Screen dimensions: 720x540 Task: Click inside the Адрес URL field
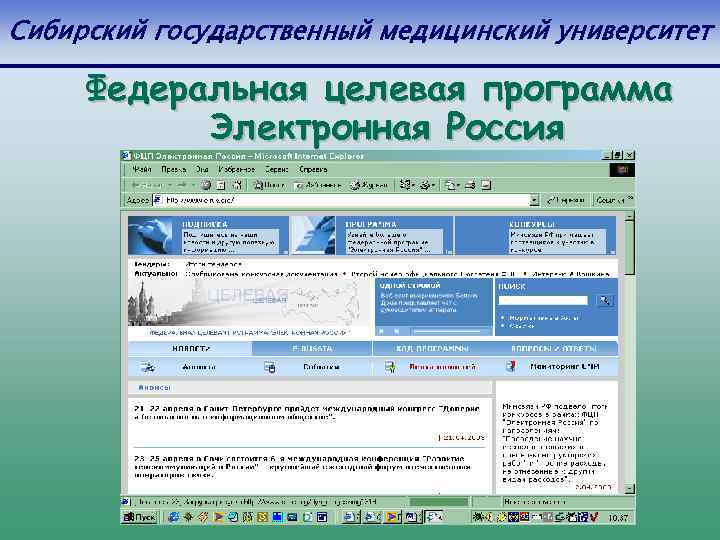(342, 200)
